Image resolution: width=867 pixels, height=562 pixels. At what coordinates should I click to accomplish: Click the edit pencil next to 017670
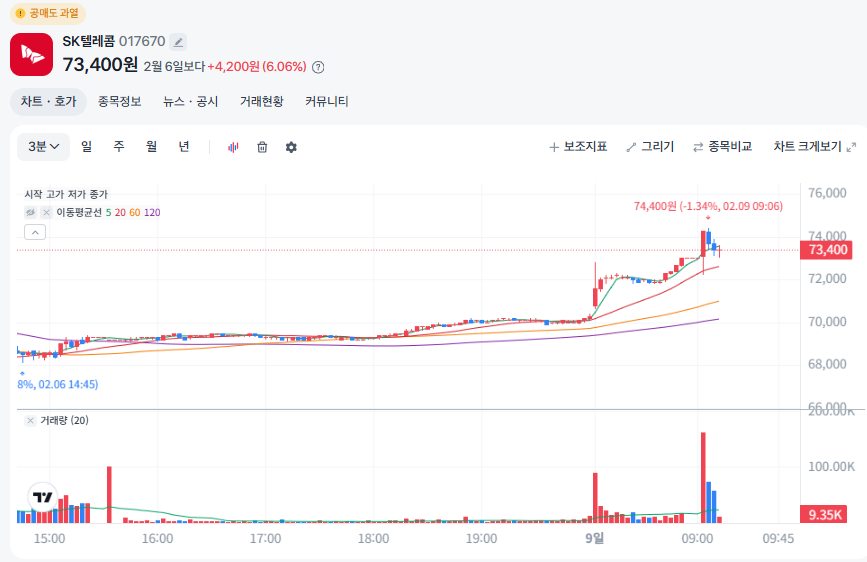click(178, 41)
